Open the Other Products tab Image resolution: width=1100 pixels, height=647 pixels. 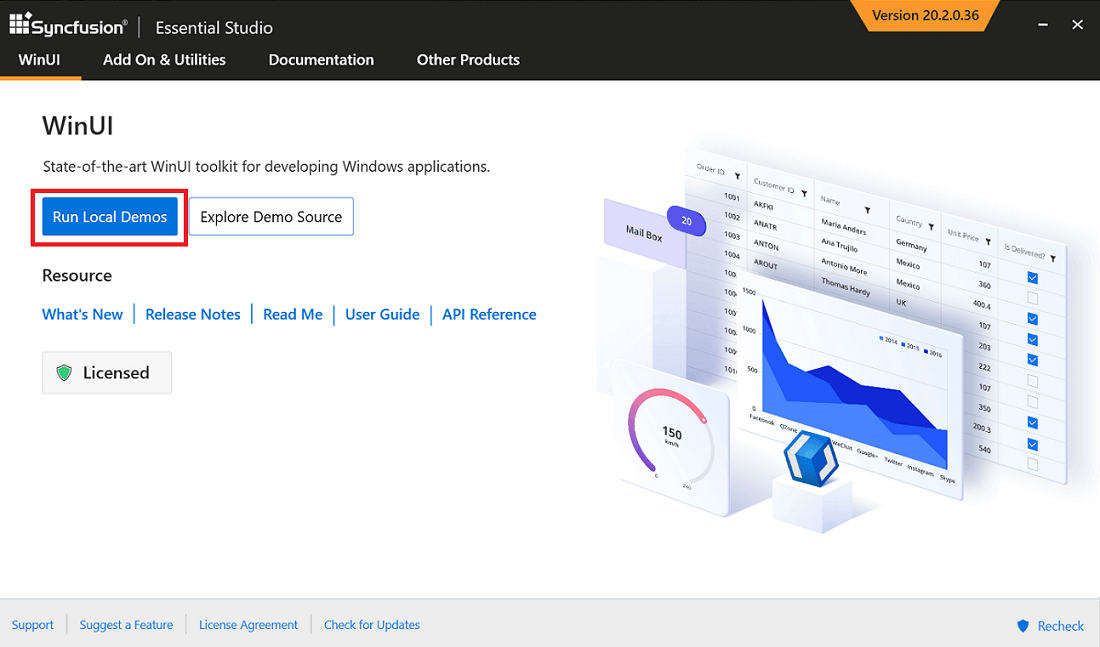point(468,60)
